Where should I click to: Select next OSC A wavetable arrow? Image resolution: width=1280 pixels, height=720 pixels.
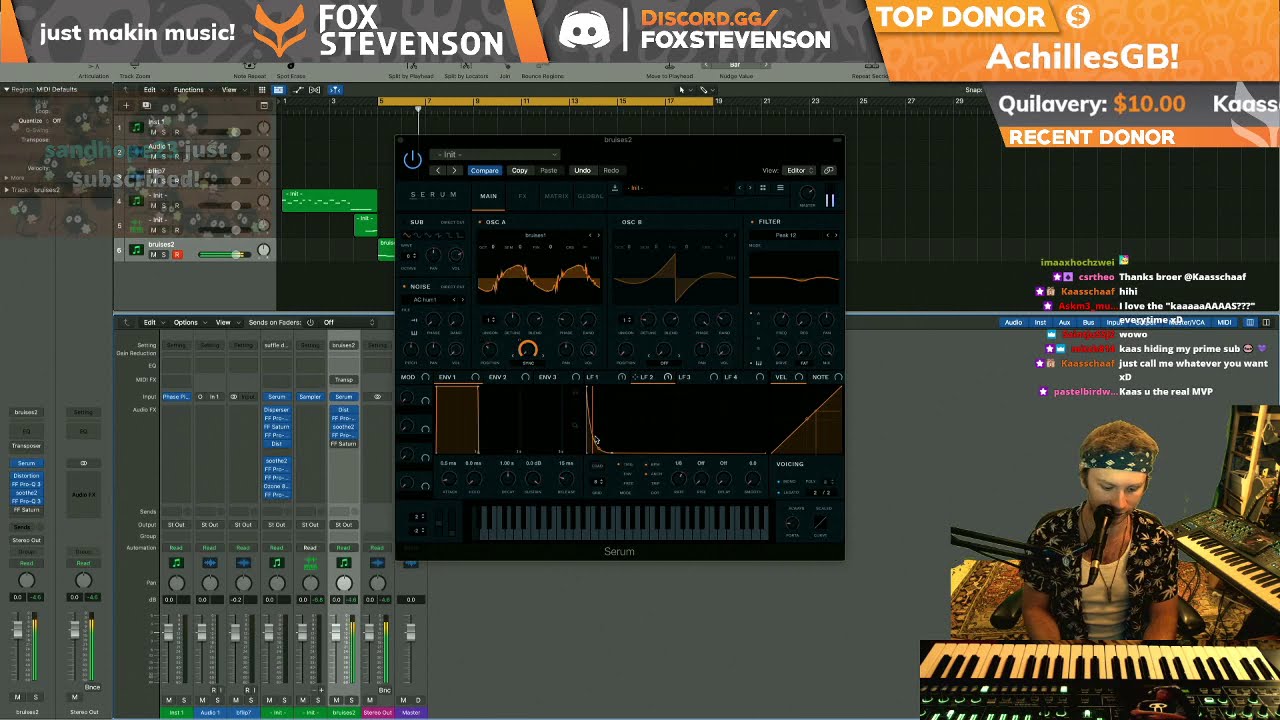[598, 235]
